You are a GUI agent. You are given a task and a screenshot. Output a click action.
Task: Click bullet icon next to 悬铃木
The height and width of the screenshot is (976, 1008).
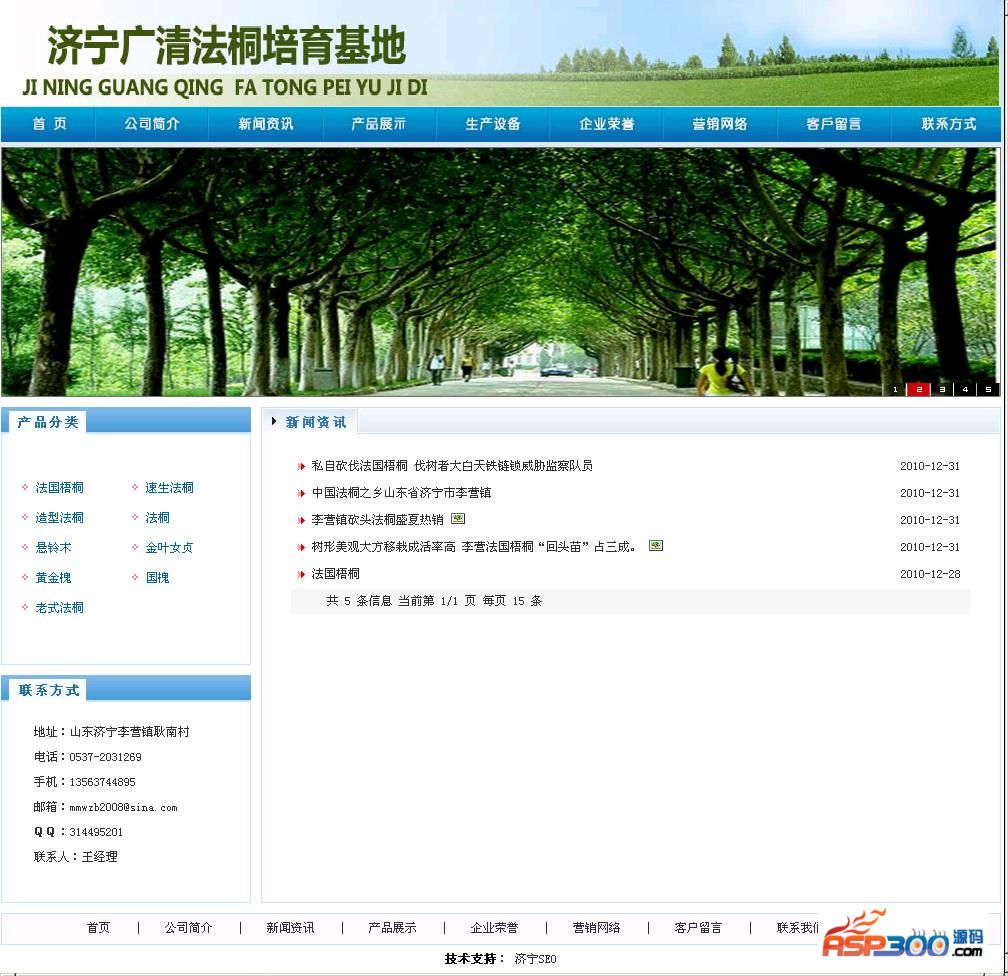click(x=25, y=547)
